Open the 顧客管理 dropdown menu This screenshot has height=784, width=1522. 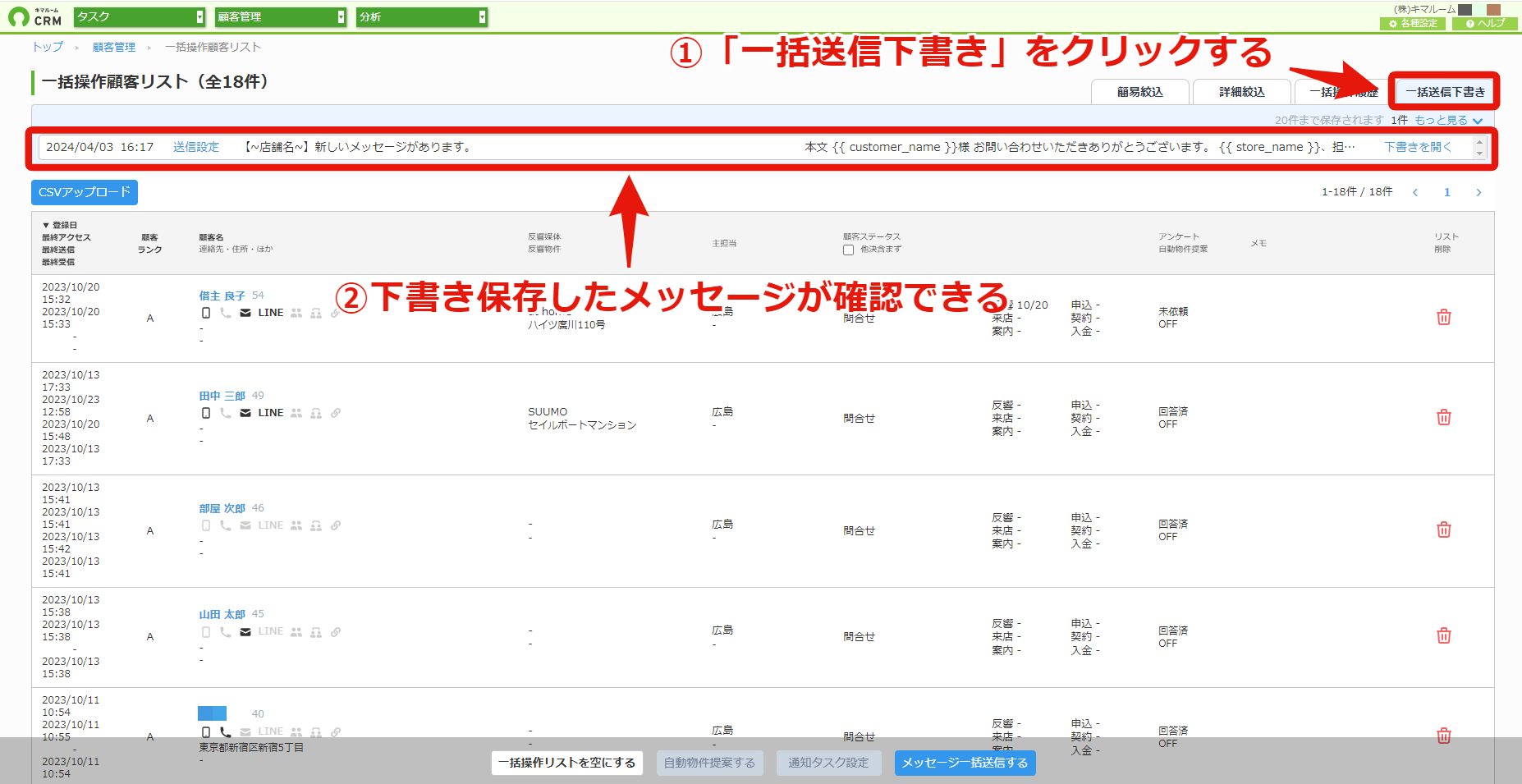point(281,16)
